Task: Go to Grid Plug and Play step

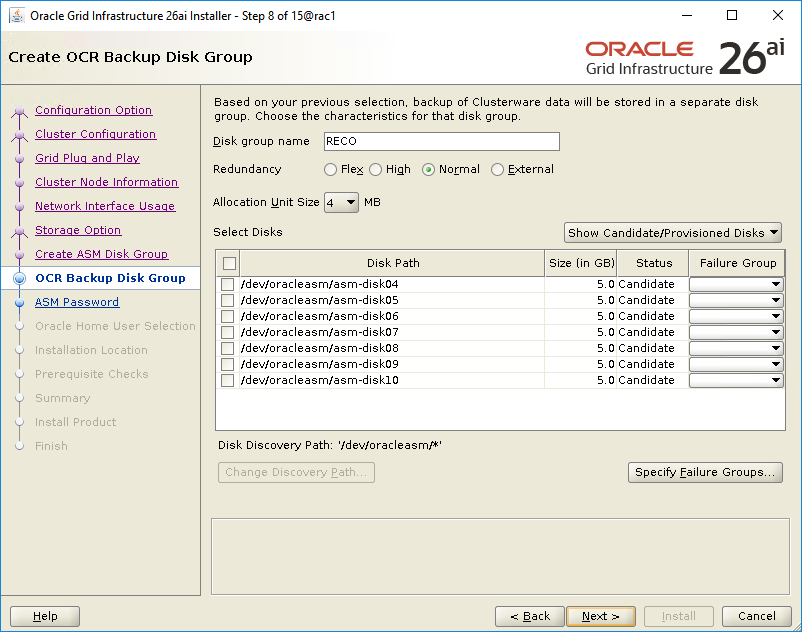Action: click(x=87, y=158)
